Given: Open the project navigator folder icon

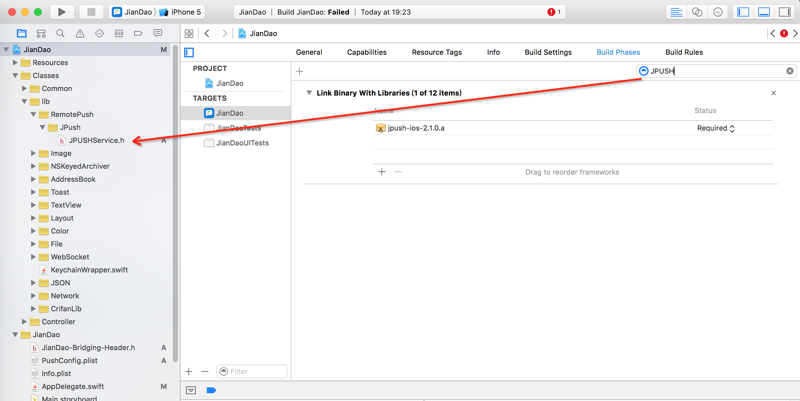Looking at the screenshot, I should click(21, 34).
